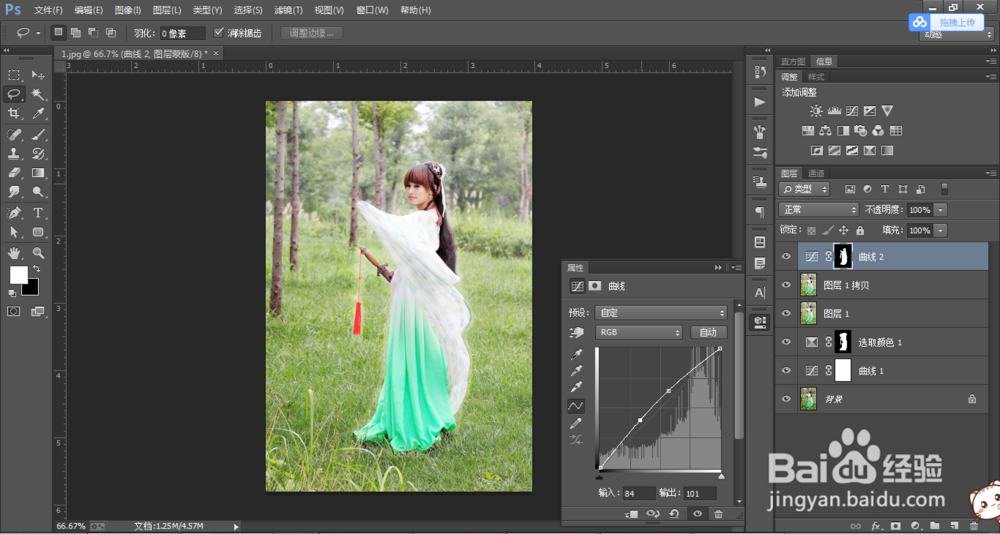Open the 文件(F) menu

(48, 10)
